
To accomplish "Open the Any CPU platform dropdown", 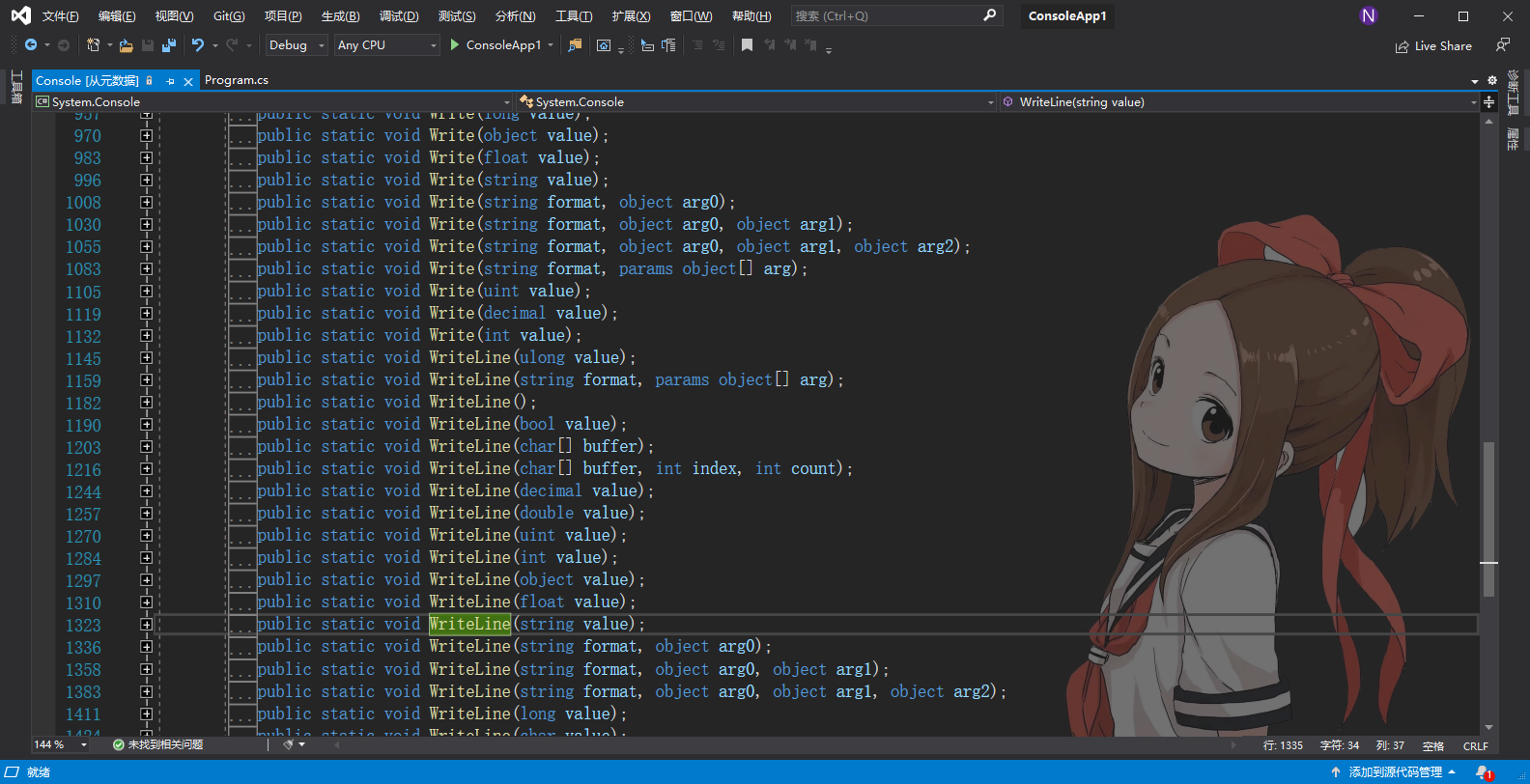I will click(x=386, y=45).
